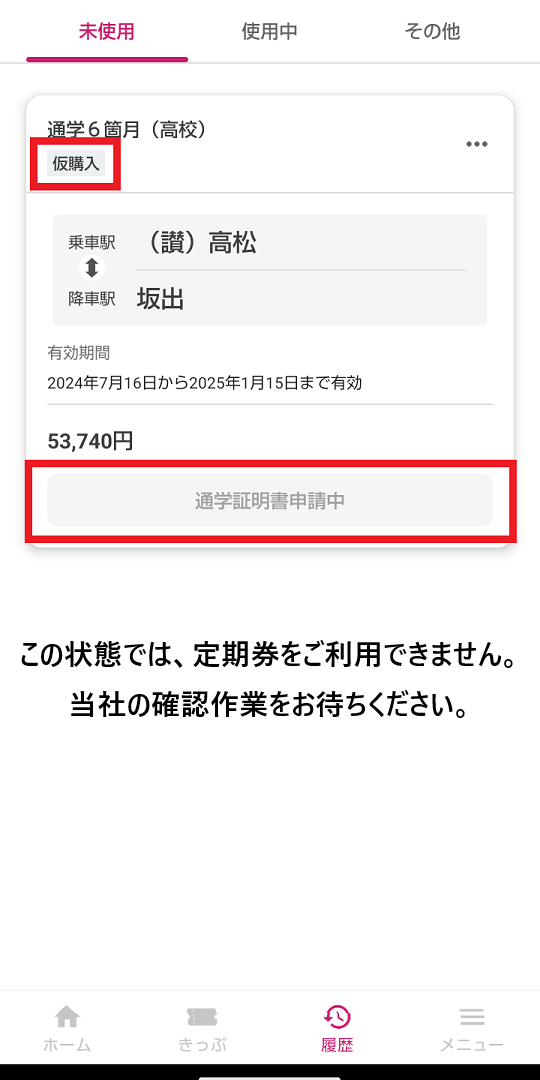540x1080 pixels.
Task: Tap the メニュー label in bottom navigation
Action: coord(472,1044)
